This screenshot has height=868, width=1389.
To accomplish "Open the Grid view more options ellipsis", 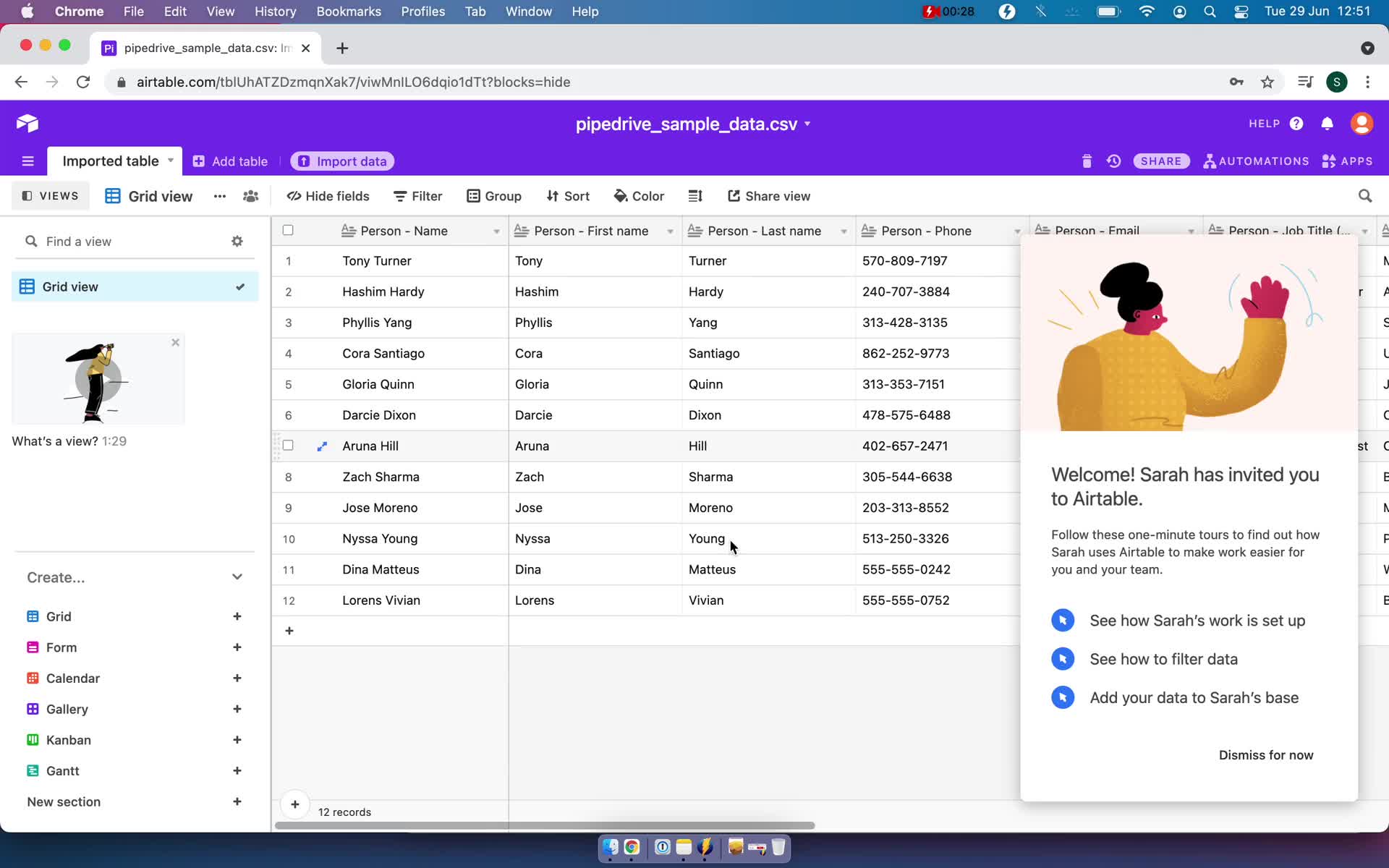I will (x=220, y=196).
